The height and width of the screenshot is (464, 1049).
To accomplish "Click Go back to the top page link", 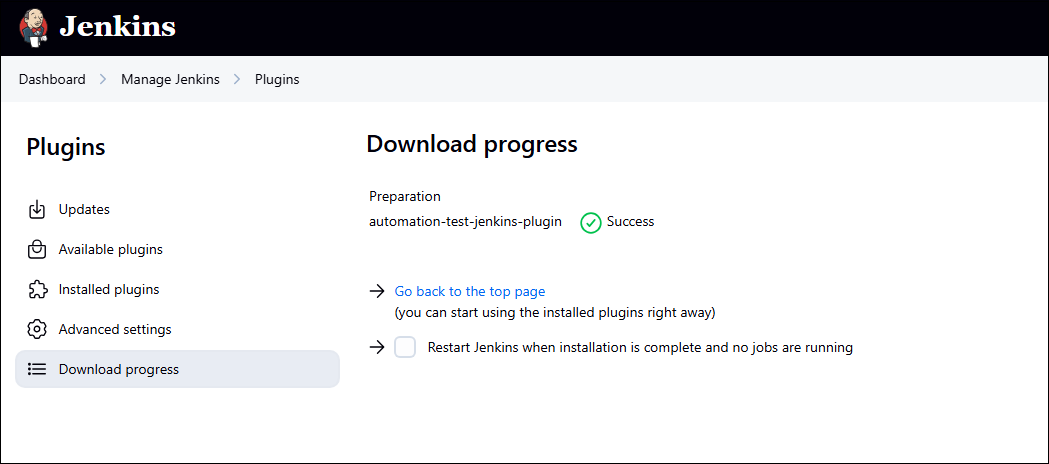I will 470,292.
